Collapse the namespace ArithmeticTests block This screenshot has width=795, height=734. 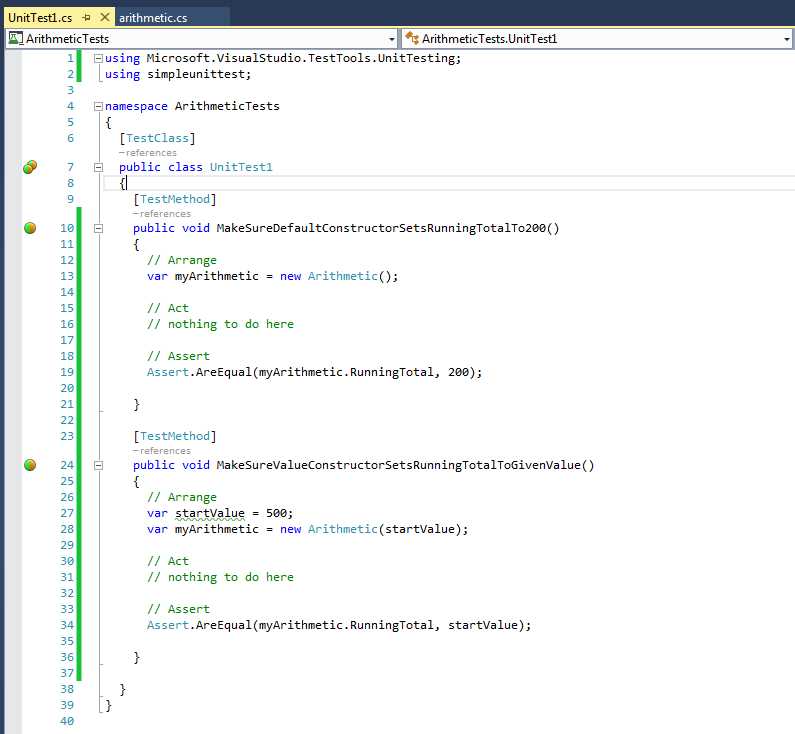tap(98, 106)
